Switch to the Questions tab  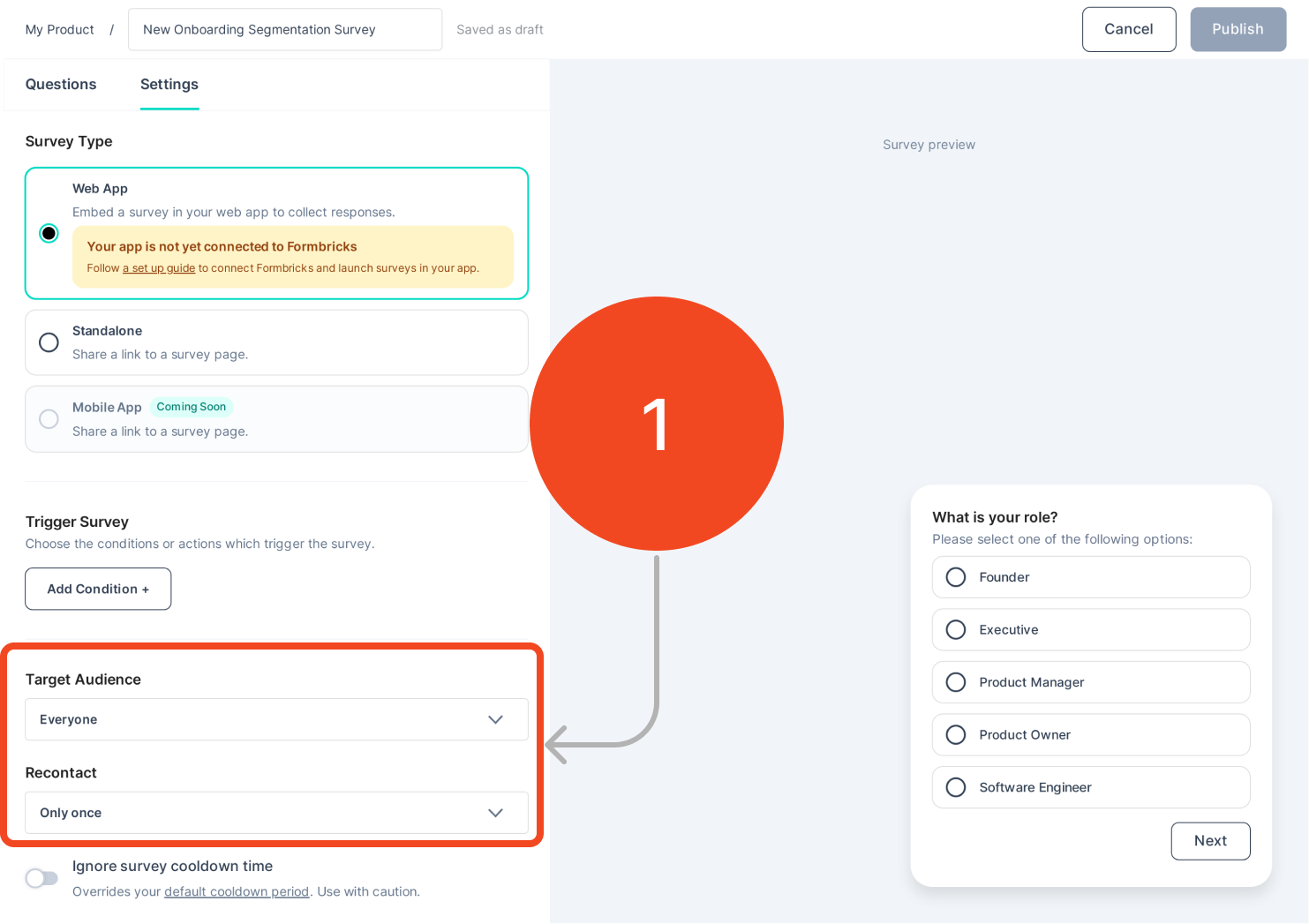(60, 84)
